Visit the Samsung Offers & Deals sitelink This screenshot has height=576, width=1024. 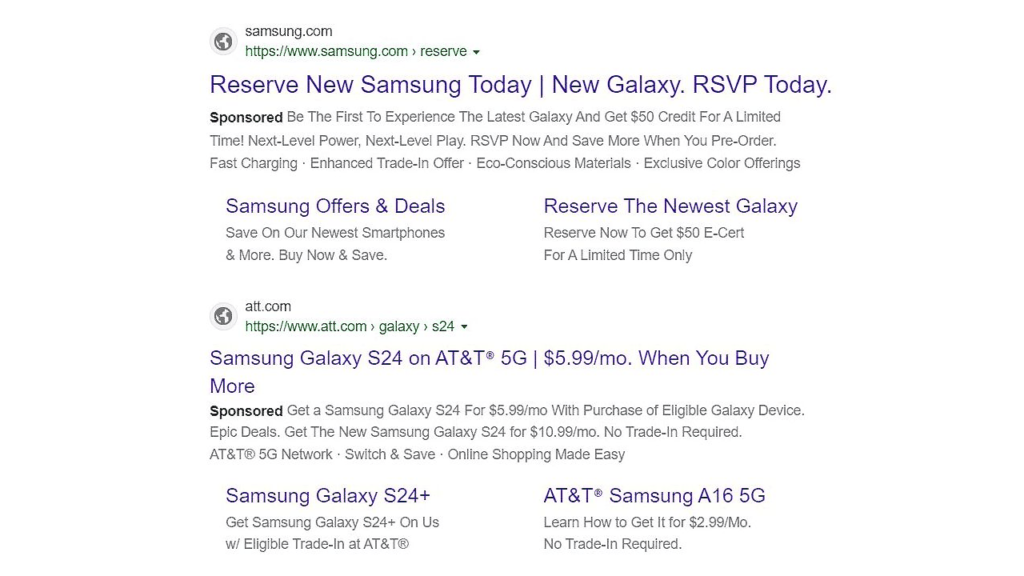point(335,206)
